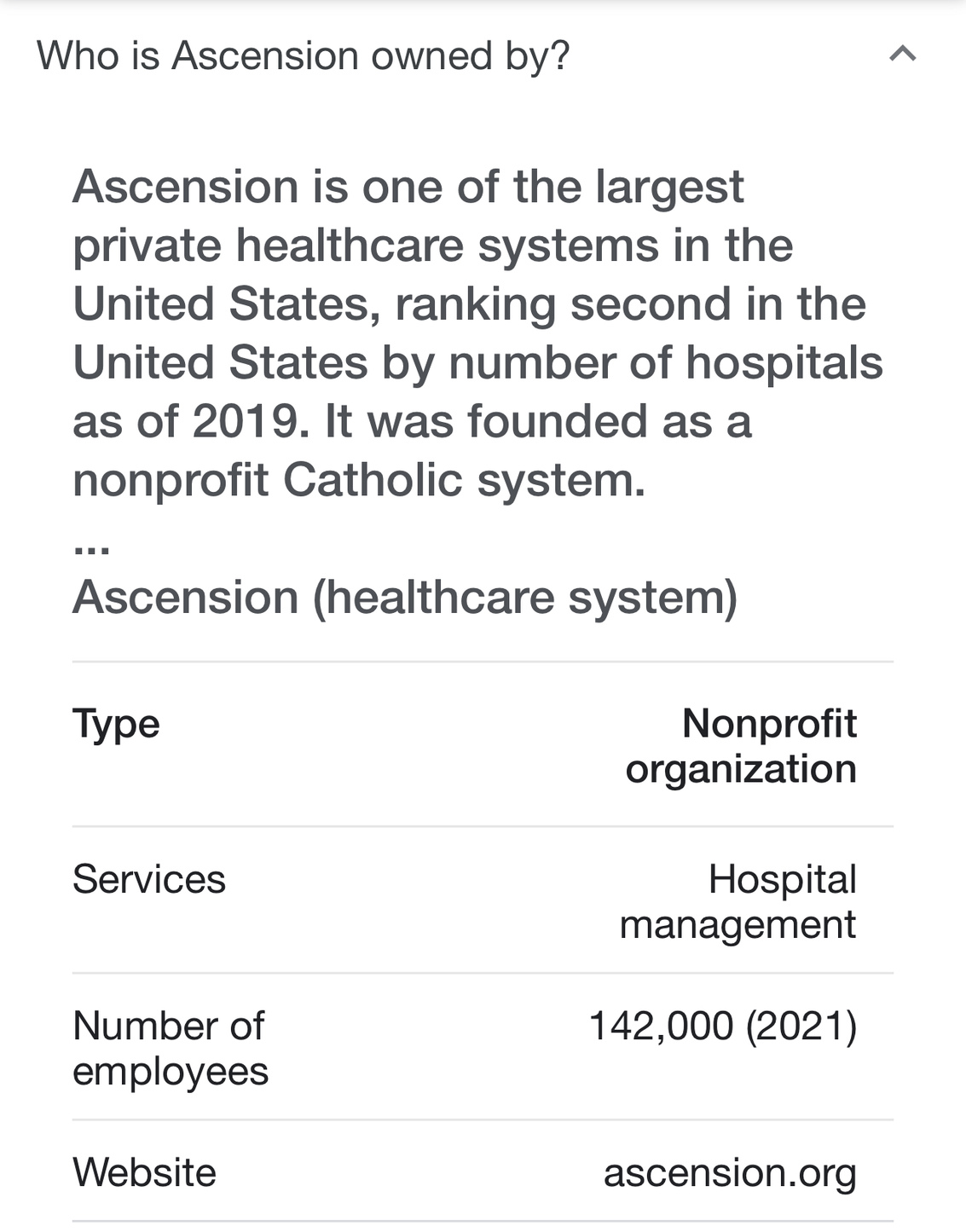Click the "Ascension (healthcare system)" title
The height and width of the screenshot is (1232, 966).
pyautogui.click(x=405, y=597)
